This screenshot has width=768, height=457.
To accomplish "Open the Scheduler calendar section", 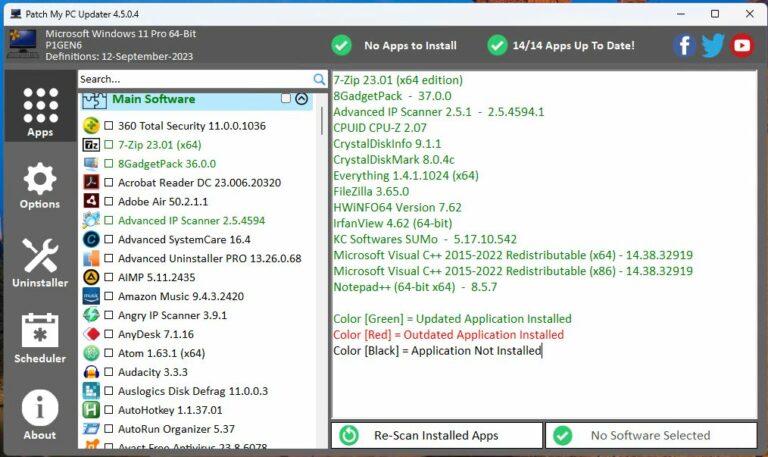I will pos(40,339).
